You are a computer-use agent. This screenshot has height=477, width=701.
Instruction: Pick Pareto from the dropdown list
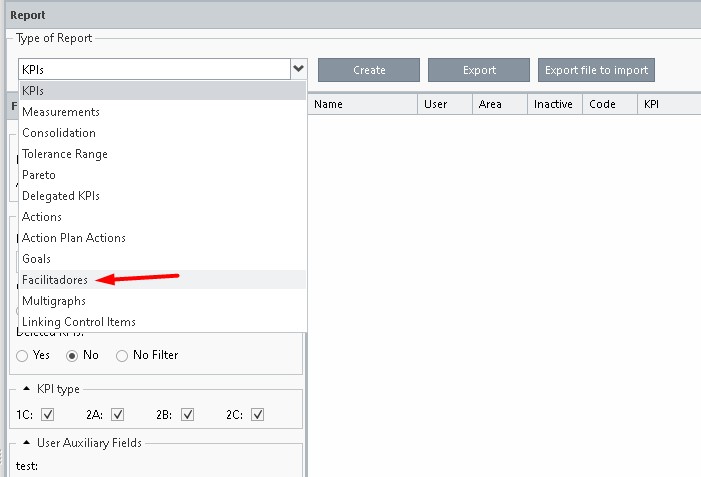(x=39, y=175)
